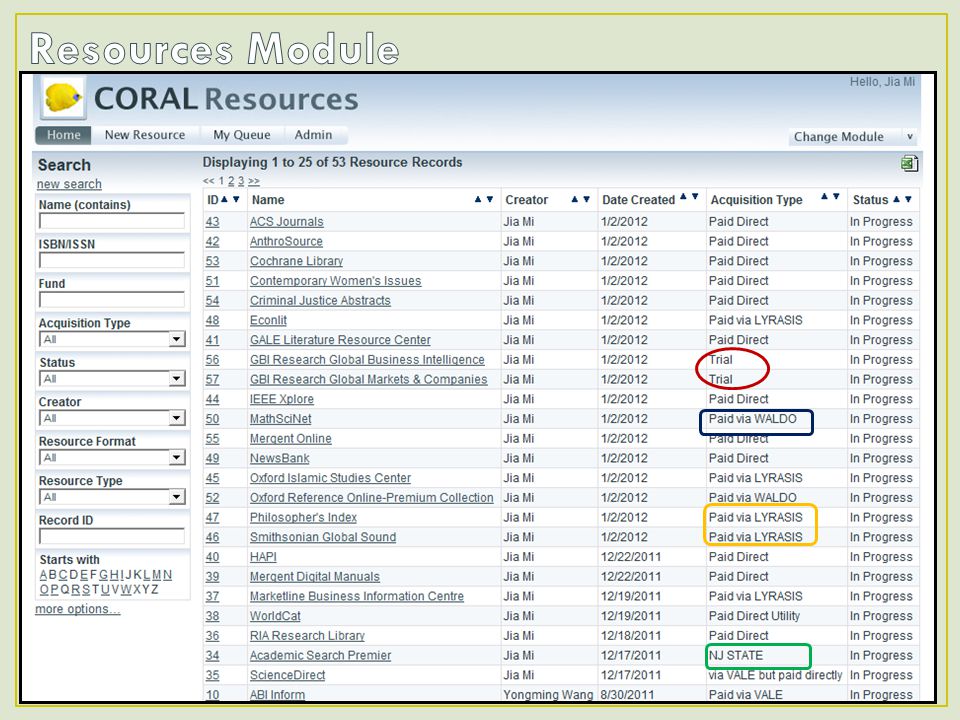This screenshot has height=720, width=960.
Task: Select 'via VALE but paid directly' cell
Action: point(775,675)
